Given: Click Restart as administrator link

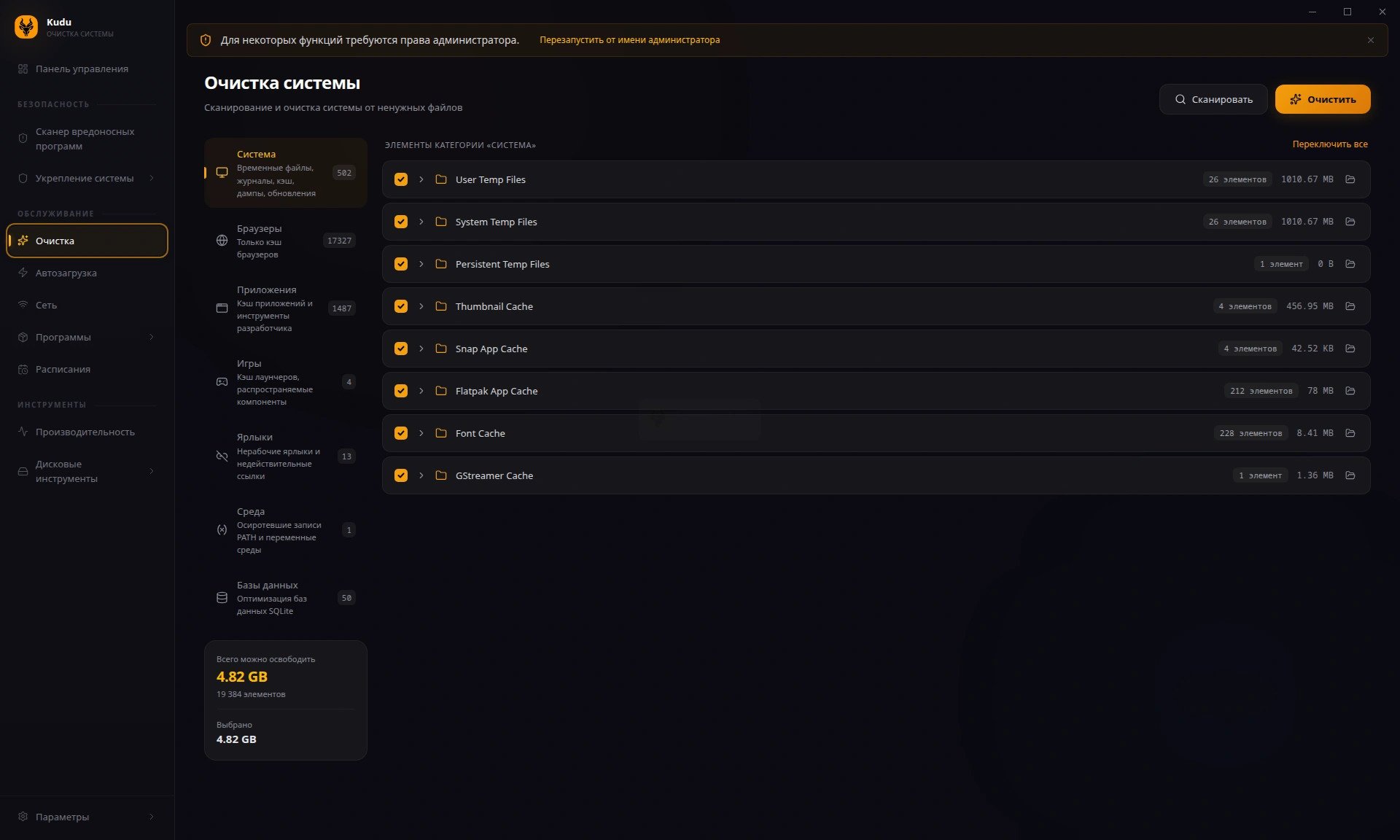Looking at the screenshot, I should pos(629,40).
